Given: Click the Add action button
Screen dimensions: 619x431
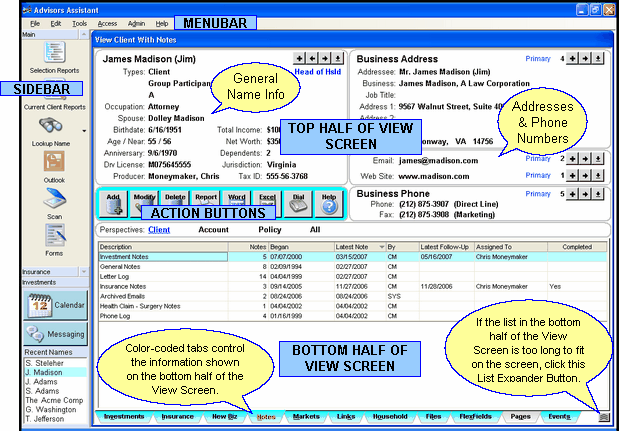Looking at the screenshot, I should coord(113,204).
